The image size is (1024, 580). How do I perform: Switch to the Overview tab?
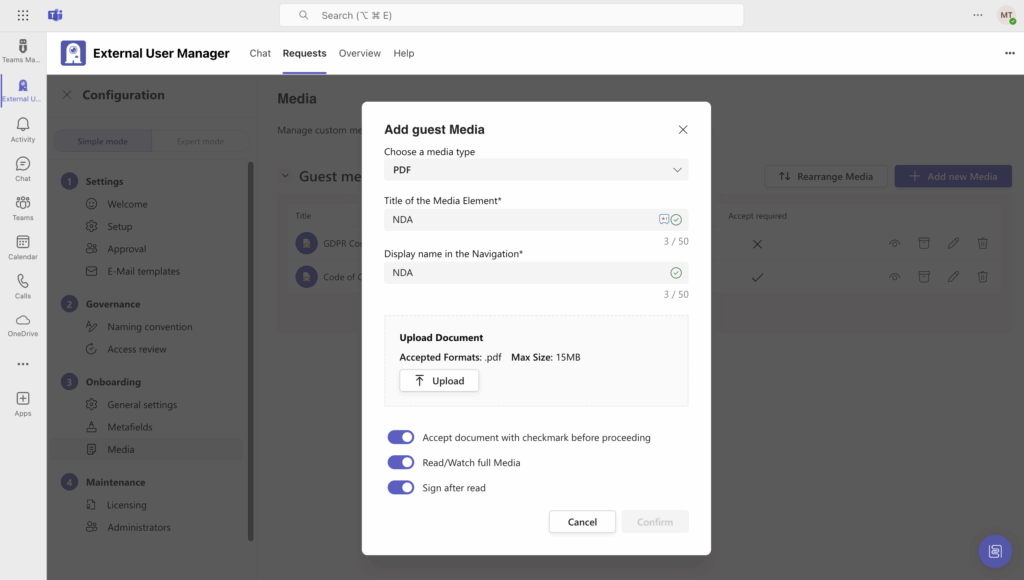(359, 53)
